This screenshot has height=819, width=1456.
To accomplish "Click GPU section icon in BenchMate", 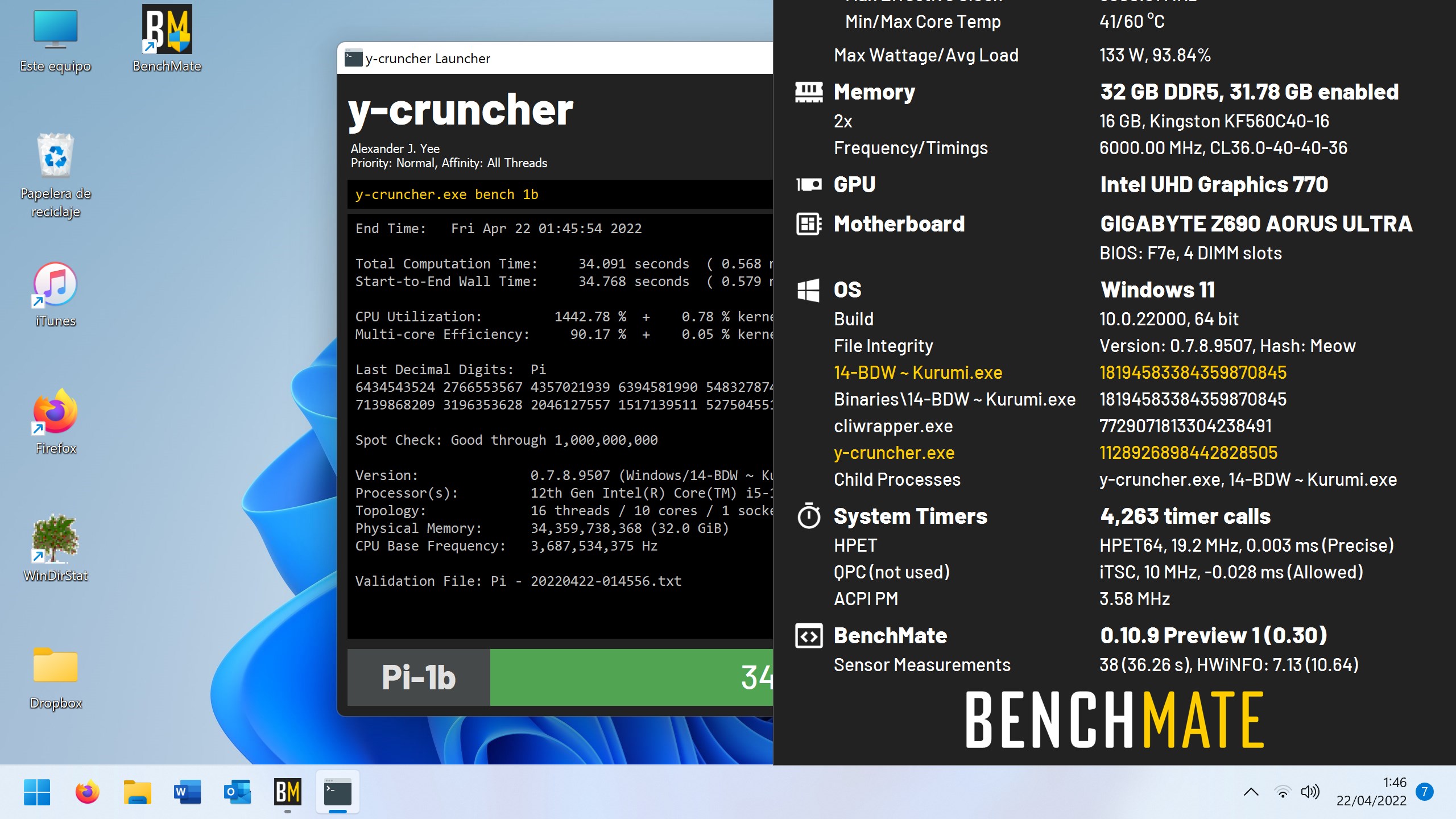I will pyautogui.click(x=808, y=184).
